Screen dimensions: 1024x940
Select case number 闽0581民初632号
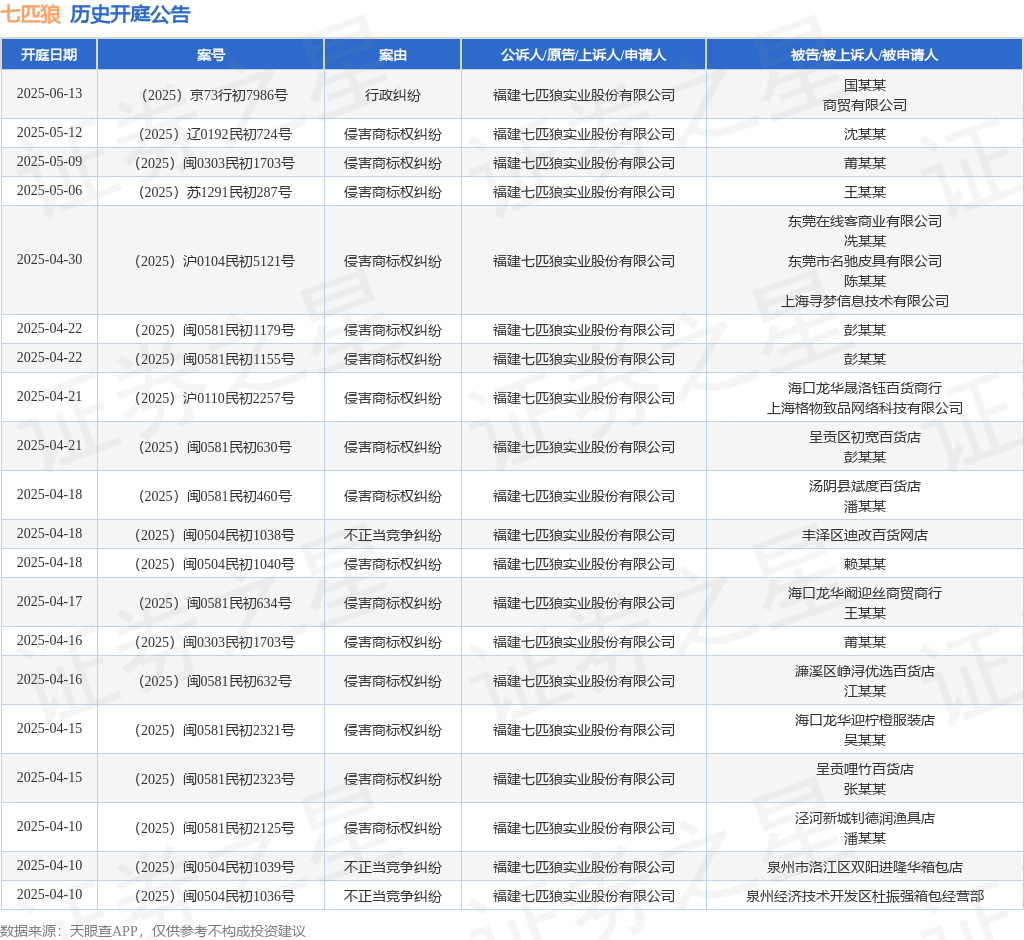214,681
